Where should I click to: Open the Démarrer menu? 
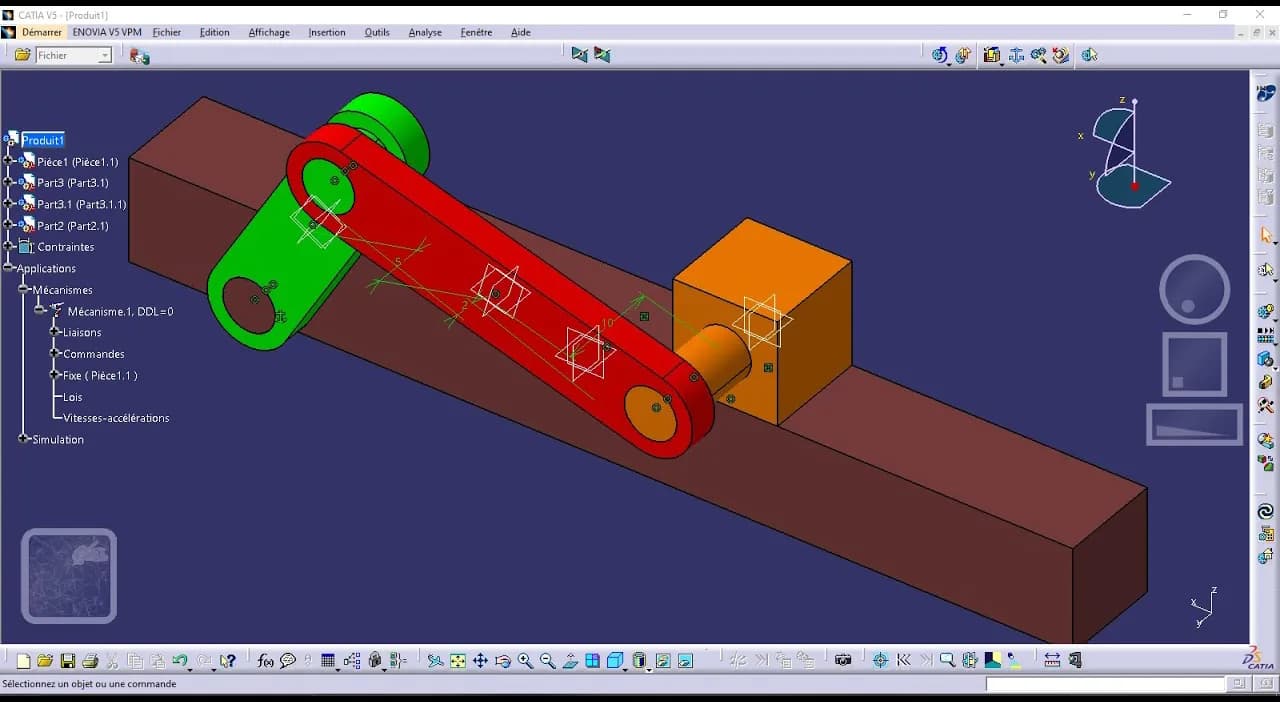tap(41, 32)
